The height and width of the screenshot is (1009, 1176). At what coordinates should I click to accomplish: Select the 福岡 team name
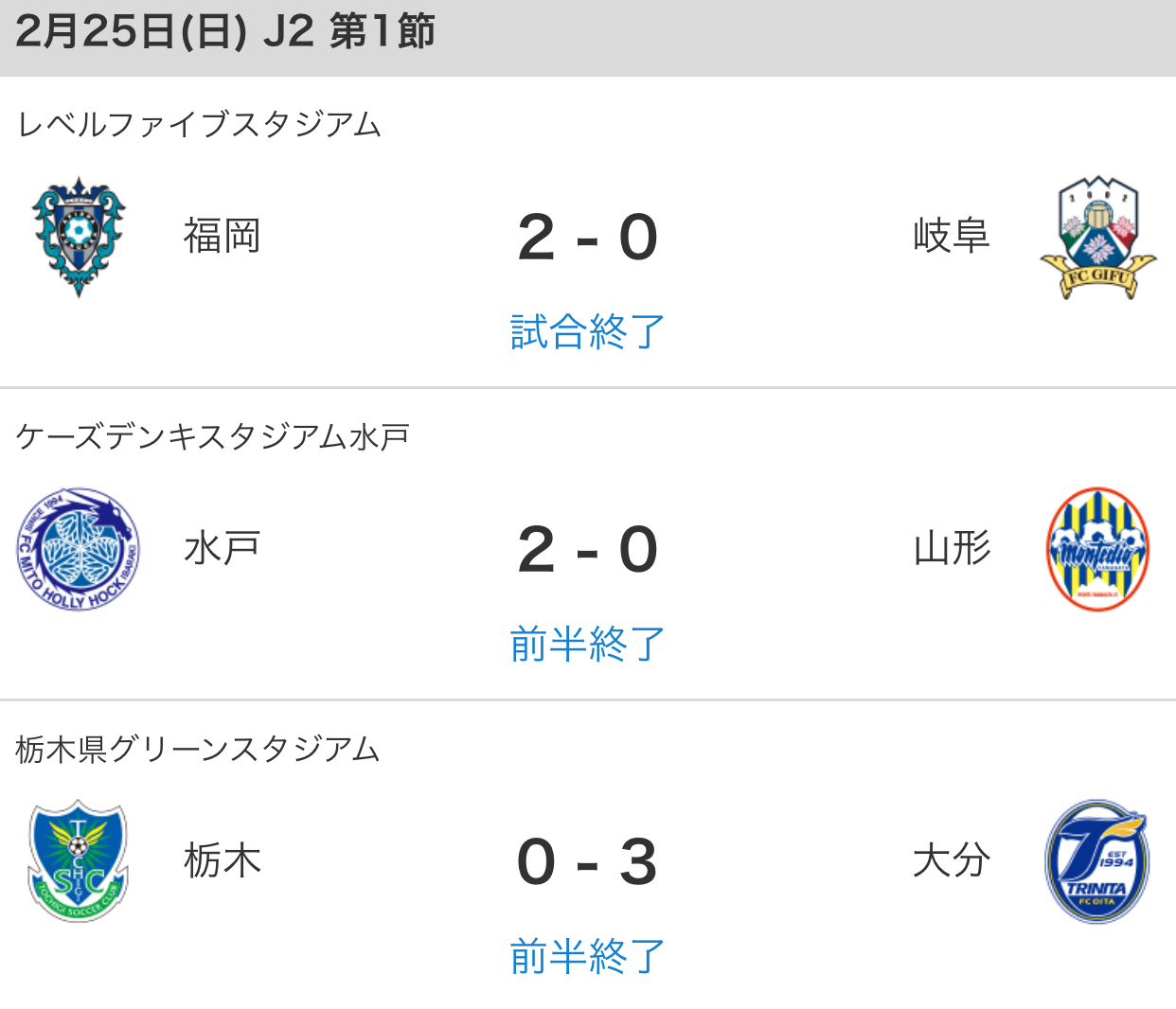pos(222,237)
